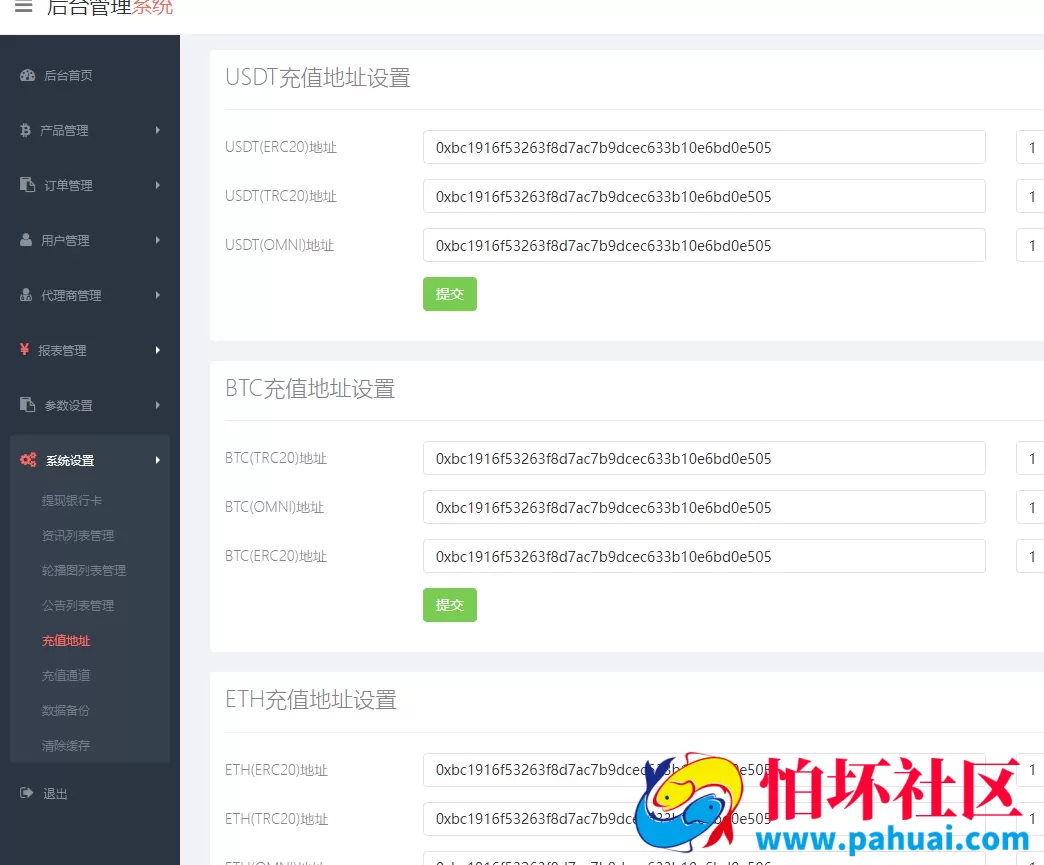Click the BTC充值地址设置 heading
Screen dimensions: 1044x865
point(310,388)
